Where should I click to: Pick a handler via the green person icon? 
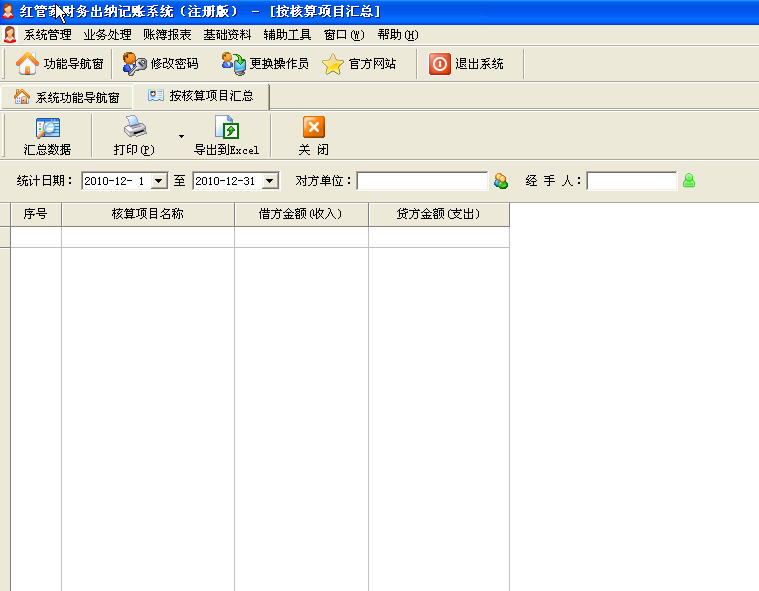(689, 181)
